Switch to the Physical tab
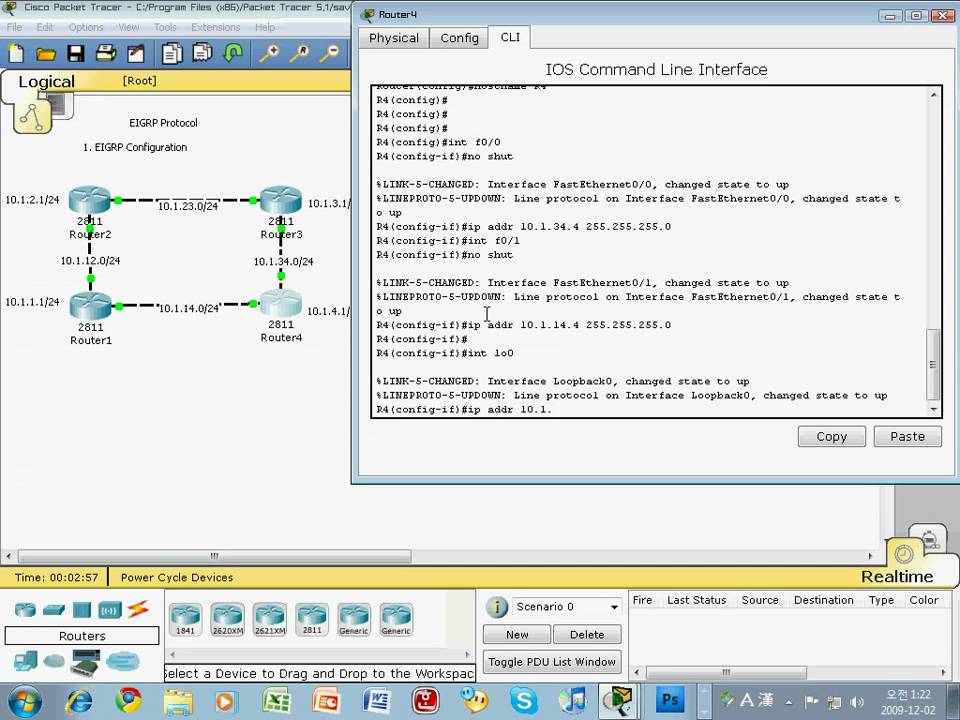 tap(394, 38)
